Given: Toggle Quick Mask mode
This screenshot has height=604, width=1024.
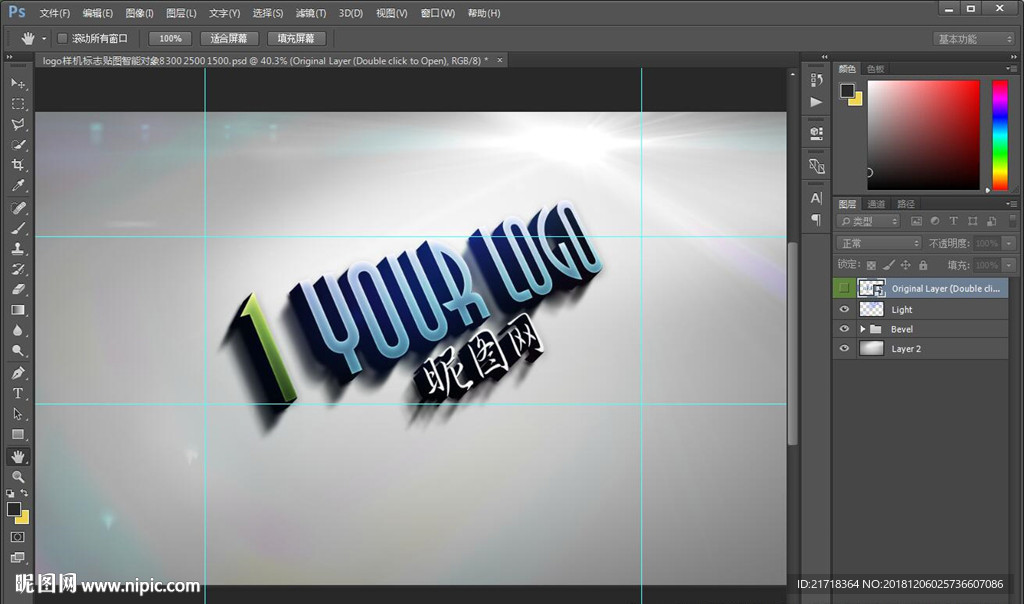Looking at the screenshot, I should (x=18, y=537).
